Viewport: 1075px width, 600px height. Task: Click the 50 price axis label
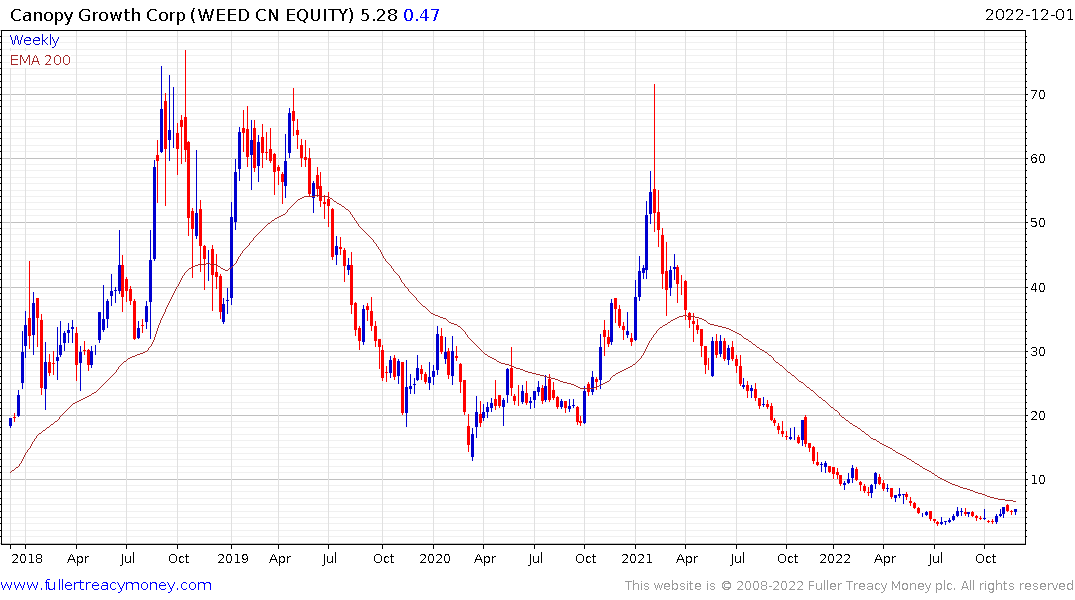[1038, 223]
